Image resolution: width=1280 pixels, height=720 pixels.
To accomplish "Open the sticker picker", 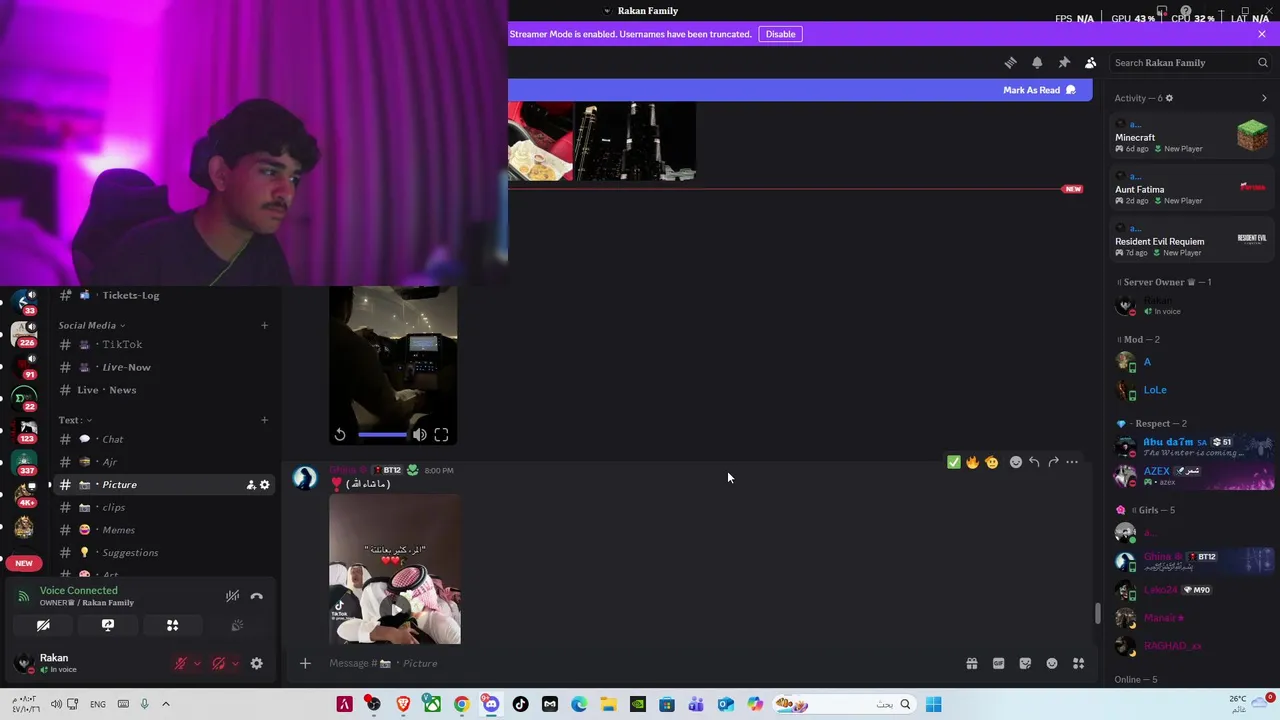I will (x=1025, y=663).
